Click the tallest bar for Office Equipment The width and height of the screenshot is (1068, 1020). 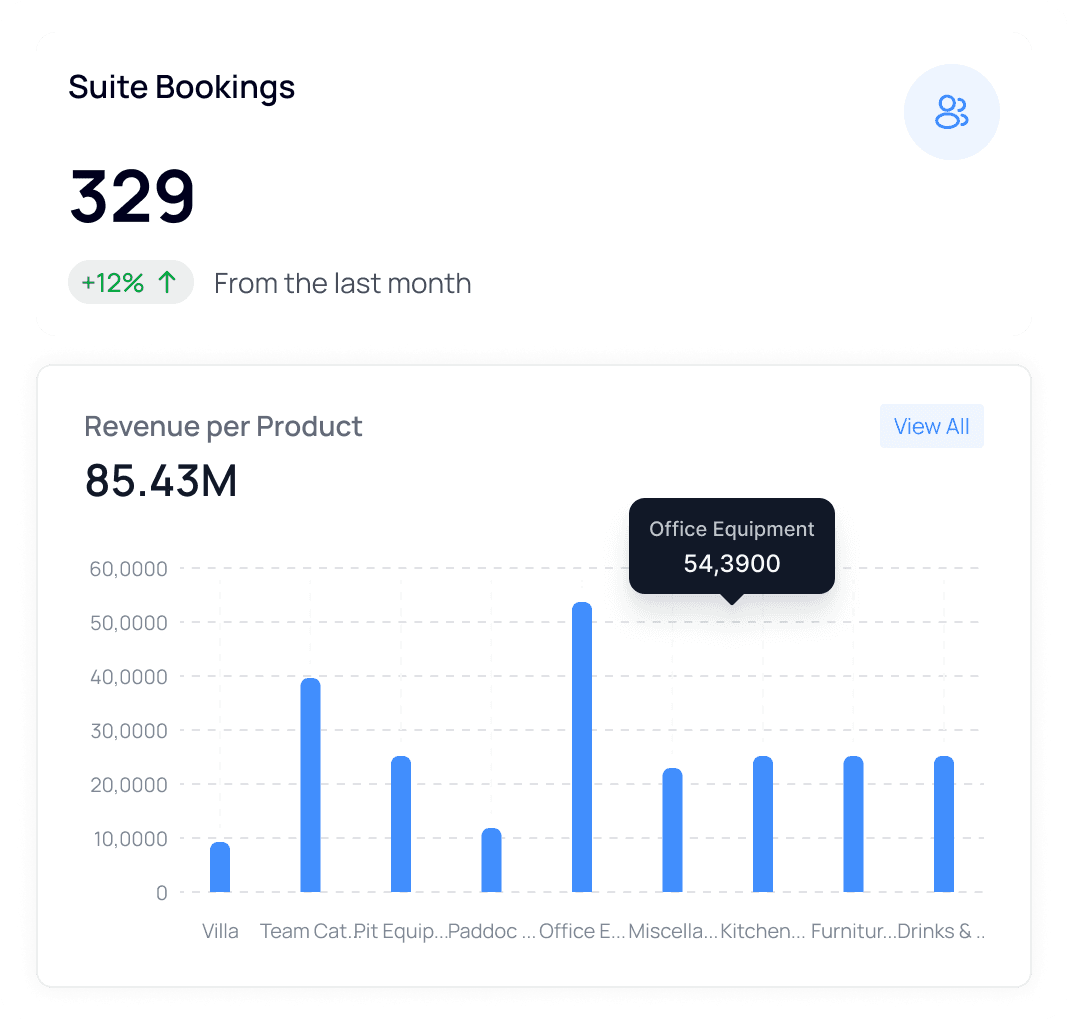pyautogui.click(x=581, y=745)
